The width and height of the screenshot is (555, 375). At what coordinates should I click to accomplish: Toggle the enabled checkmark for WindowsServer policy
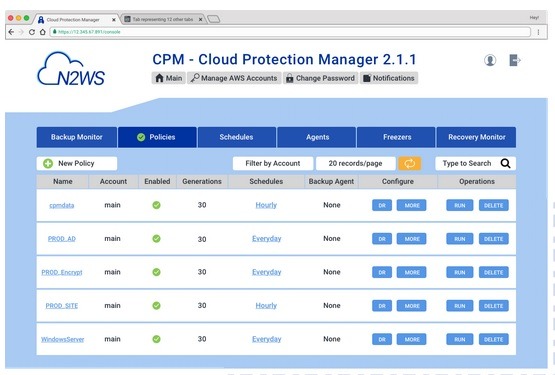[x=156, y=339]
